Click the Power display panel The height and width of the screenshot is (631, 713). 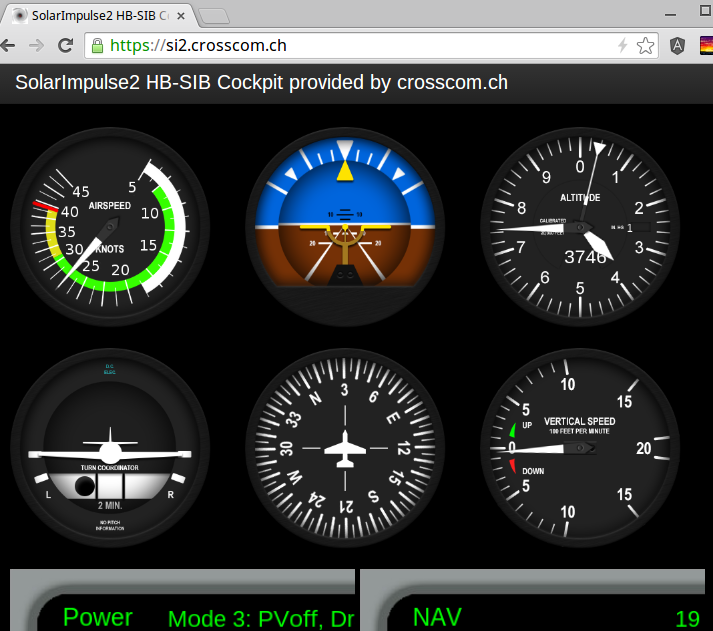pos(98,617)
